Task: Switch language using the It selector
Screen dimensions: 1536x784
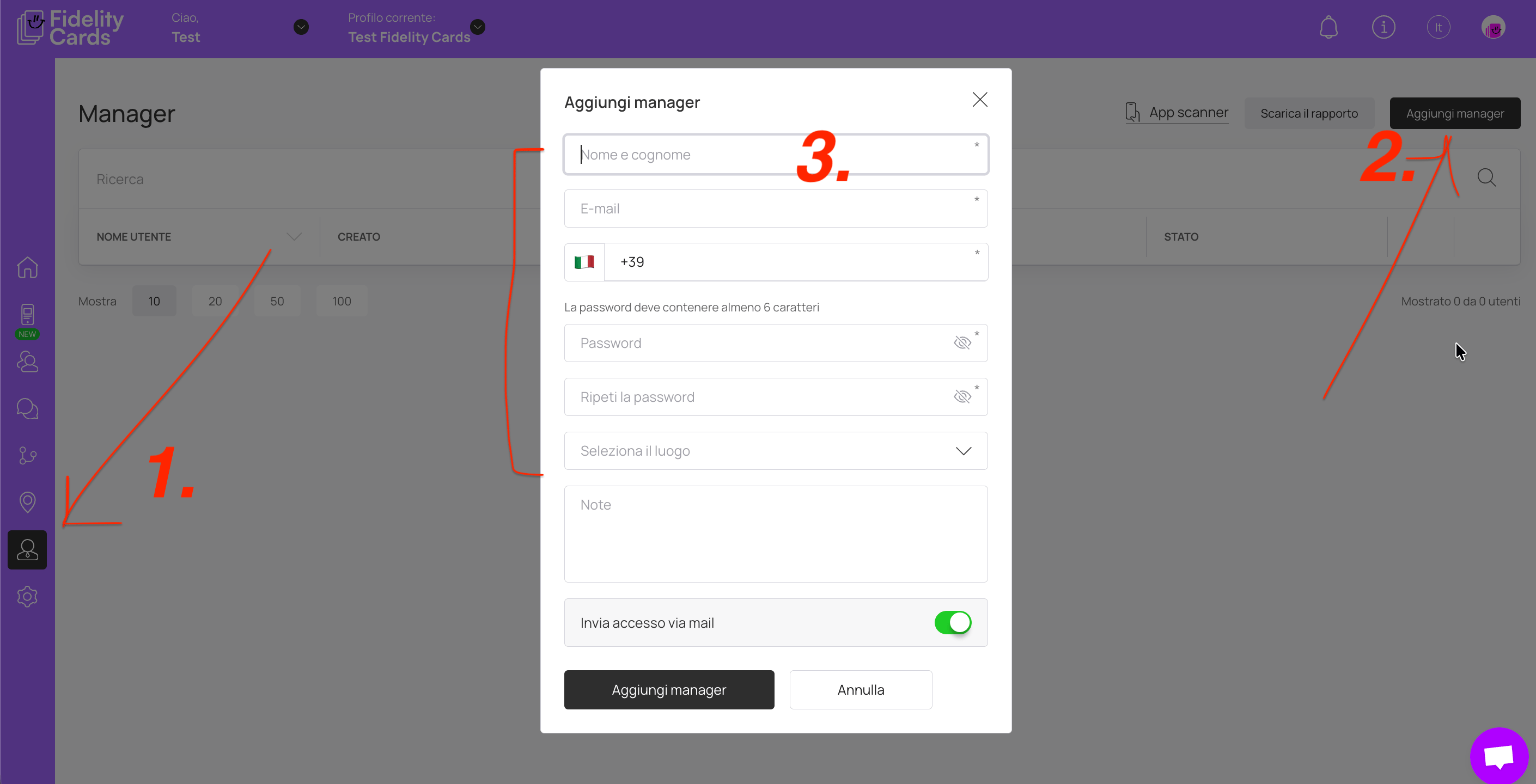Action: [1437, 27]
